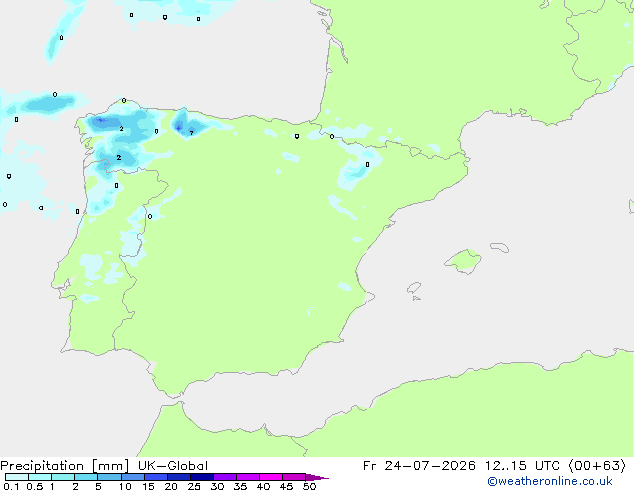Choose the 20–25 mm dark blue swatch
Image resolution: width=634 pixels, height=490 pixels.
(x=179, y=477)
